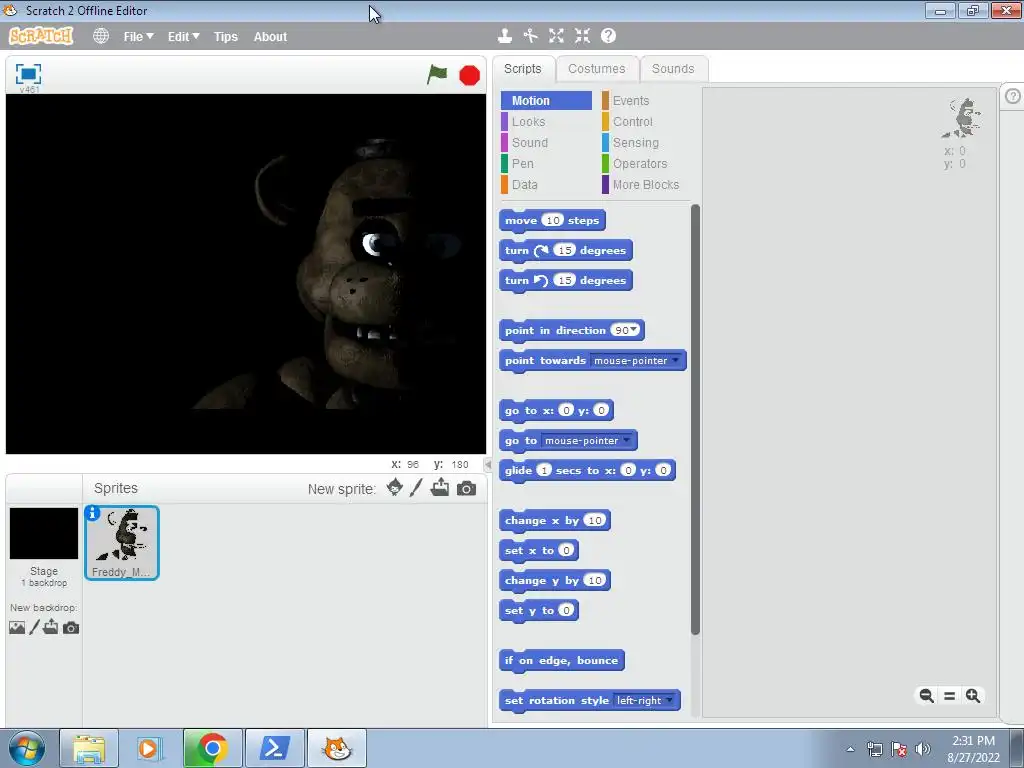Screen dimensions: 1024x768
Task: Open File Explorer from the taskbar
Action: click(89, 748)
